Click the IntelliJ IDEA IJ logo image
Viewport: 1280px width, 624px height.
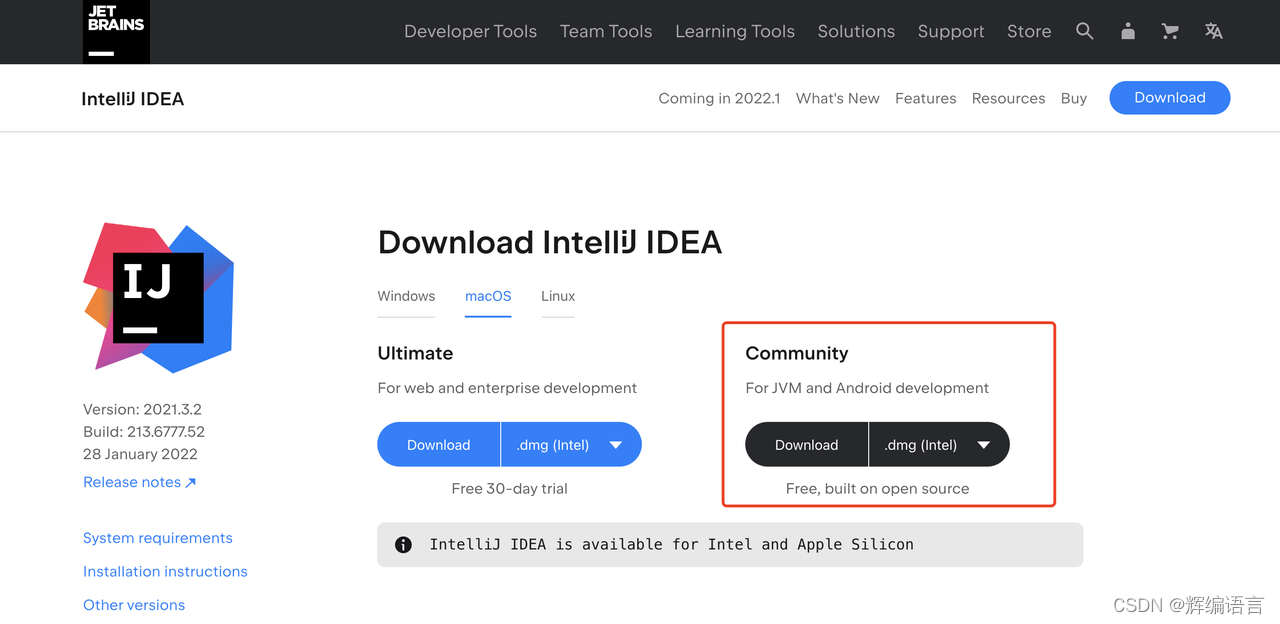tap(159, 297)
